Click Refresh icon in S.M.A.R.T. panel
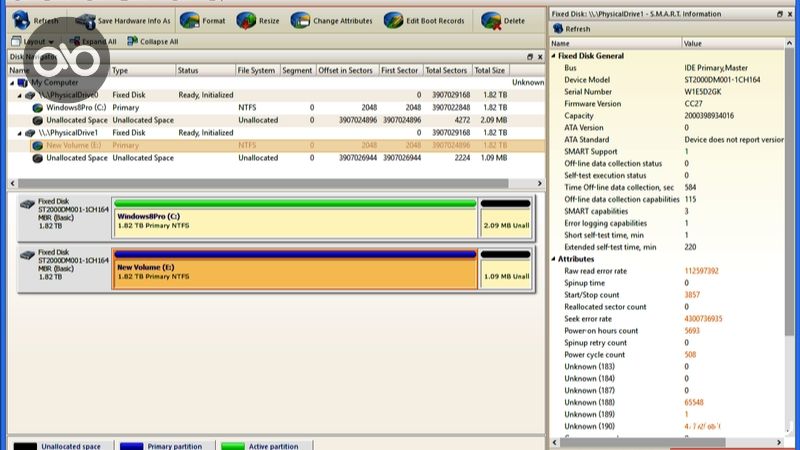This screenshot has height=450, width=800. click(x=558, y=29)
